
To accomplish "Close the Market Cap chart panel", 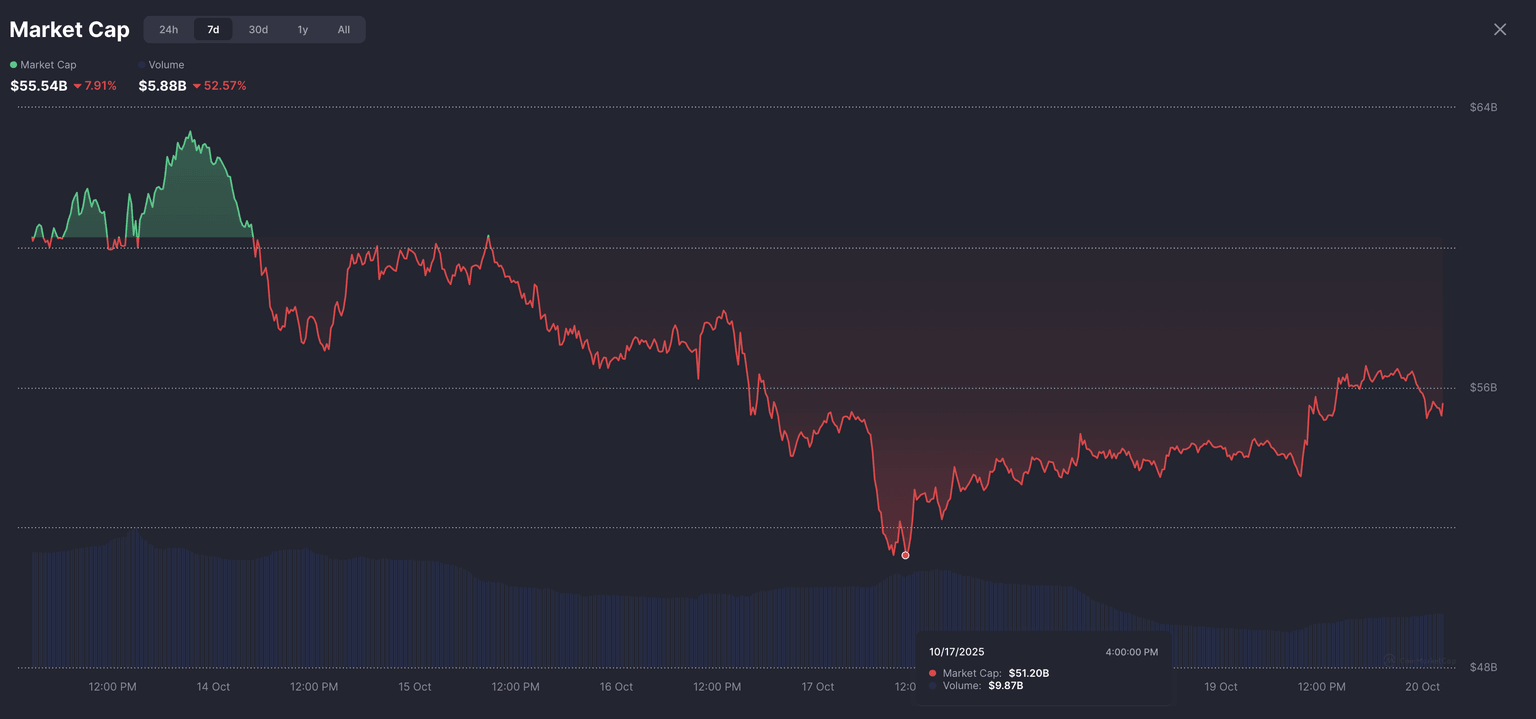I will pyautogui.click(x=1500, y=30).
